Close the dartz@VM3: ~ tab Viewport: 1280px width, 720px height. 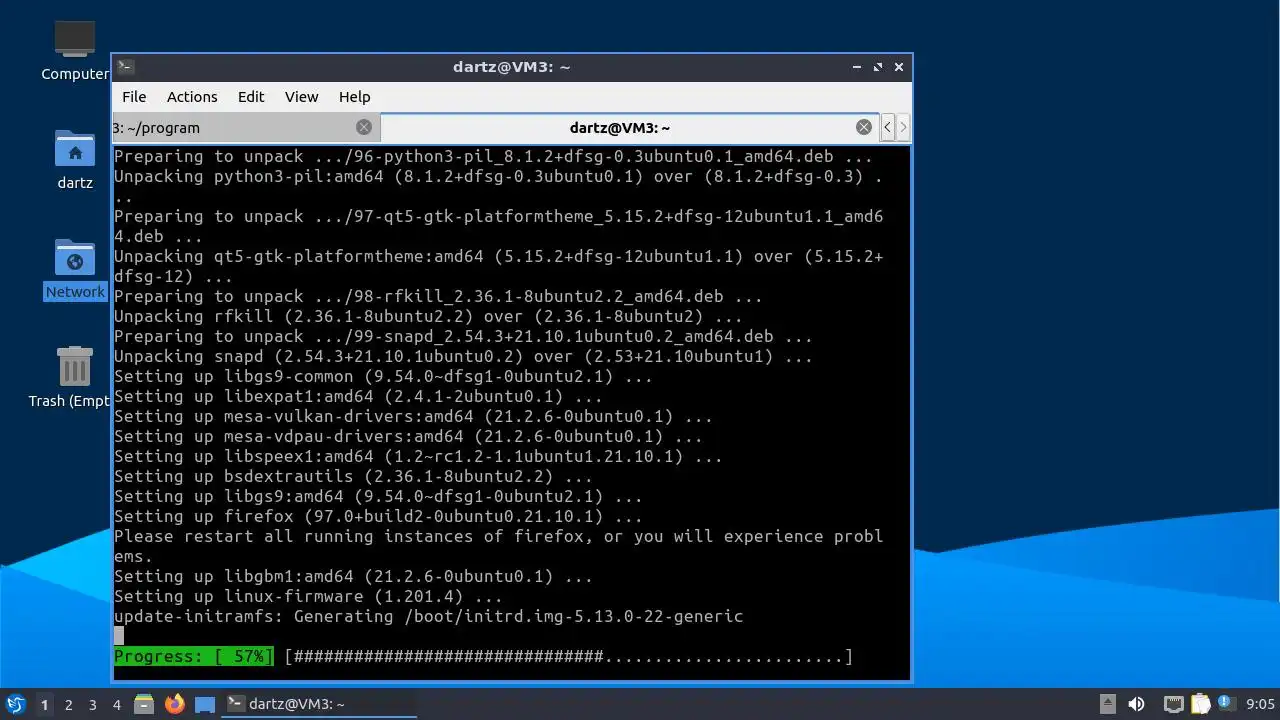(x=864, y=127)
